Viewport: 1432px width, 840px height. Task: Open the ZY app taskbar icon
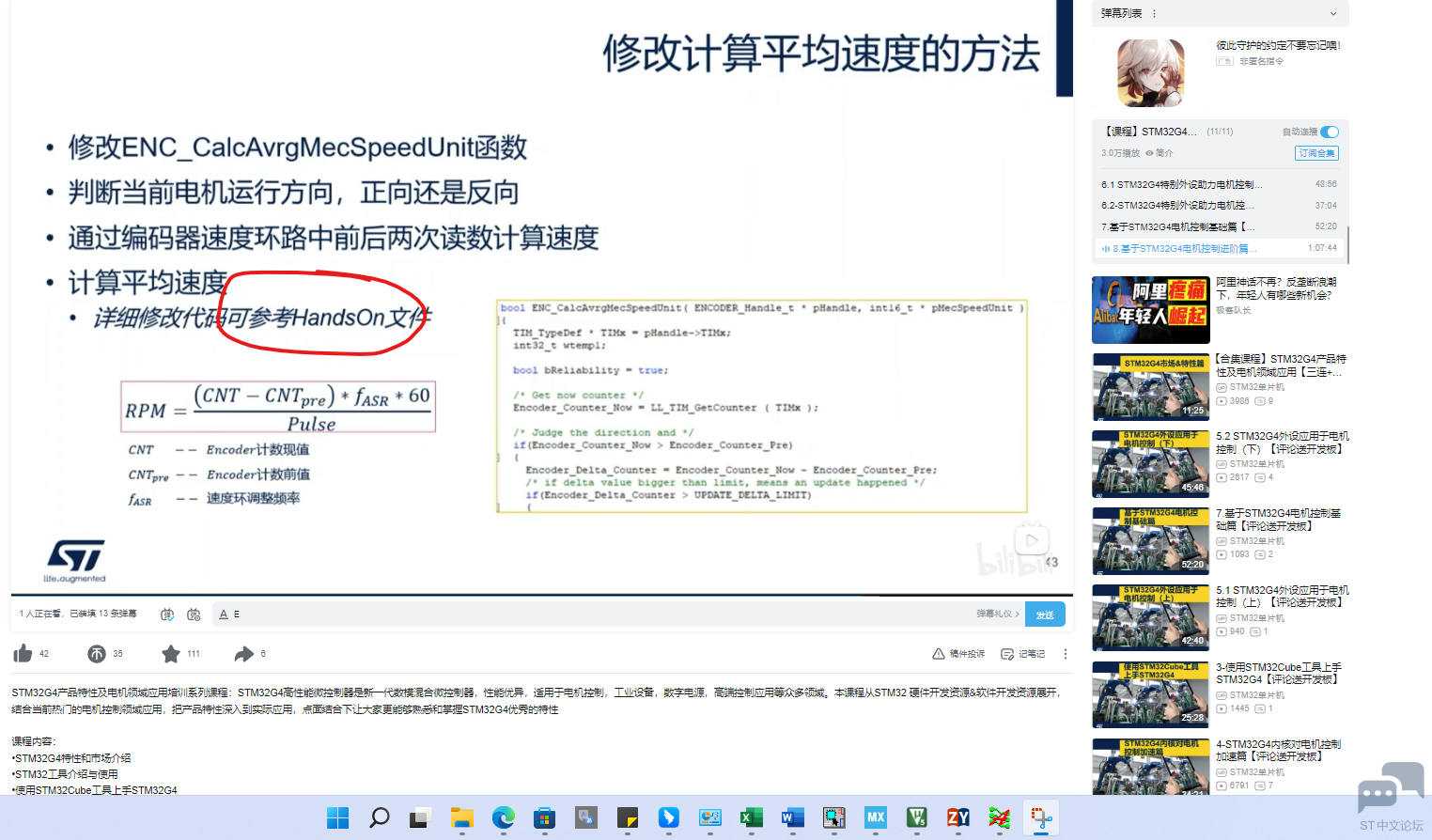pos(957,818)
